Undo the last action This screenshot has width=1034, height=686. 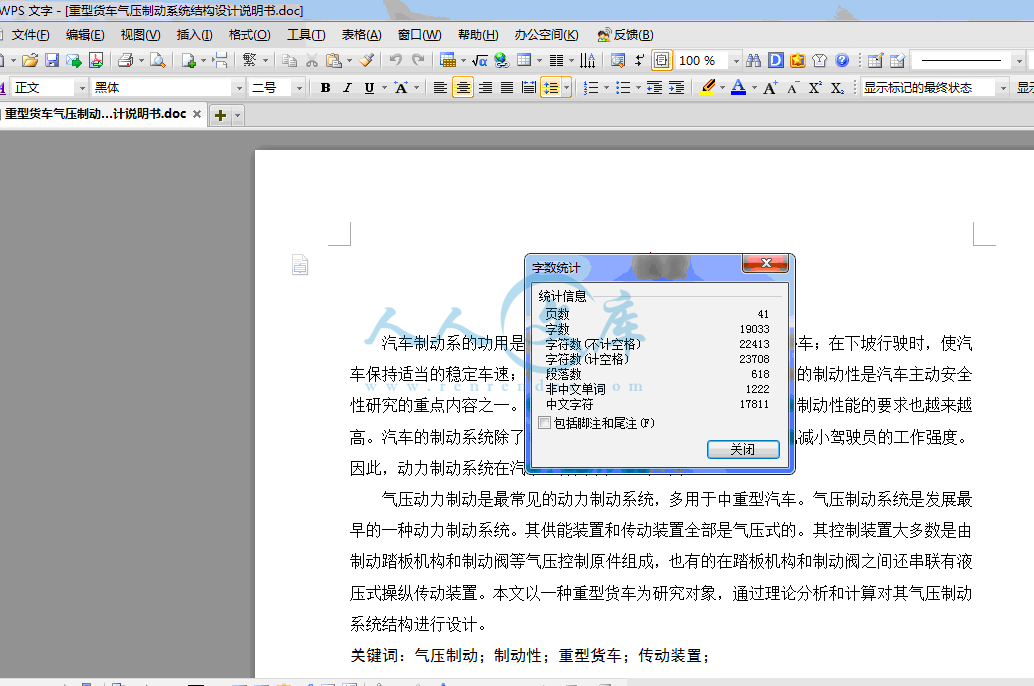pos(395,61)
